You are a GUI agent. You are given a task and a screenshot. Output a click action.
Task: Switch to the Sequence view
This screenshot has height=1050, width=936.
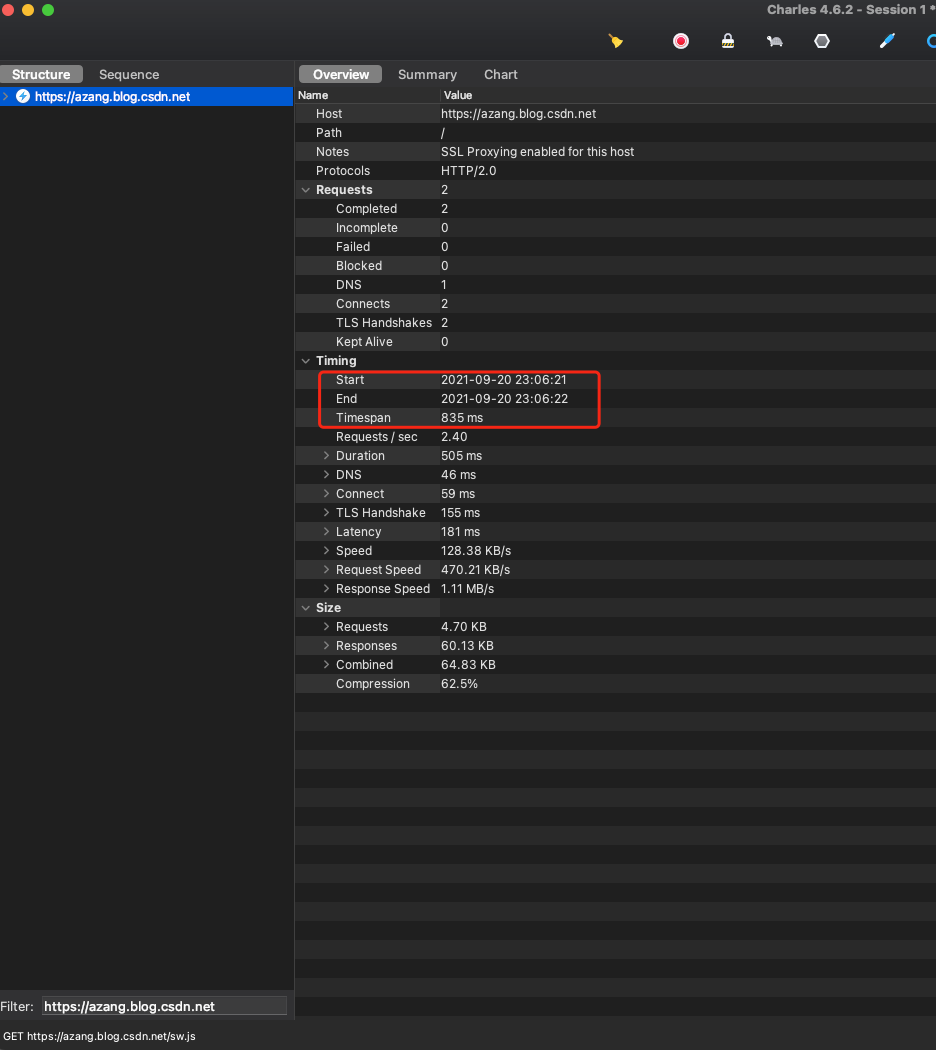129,74
